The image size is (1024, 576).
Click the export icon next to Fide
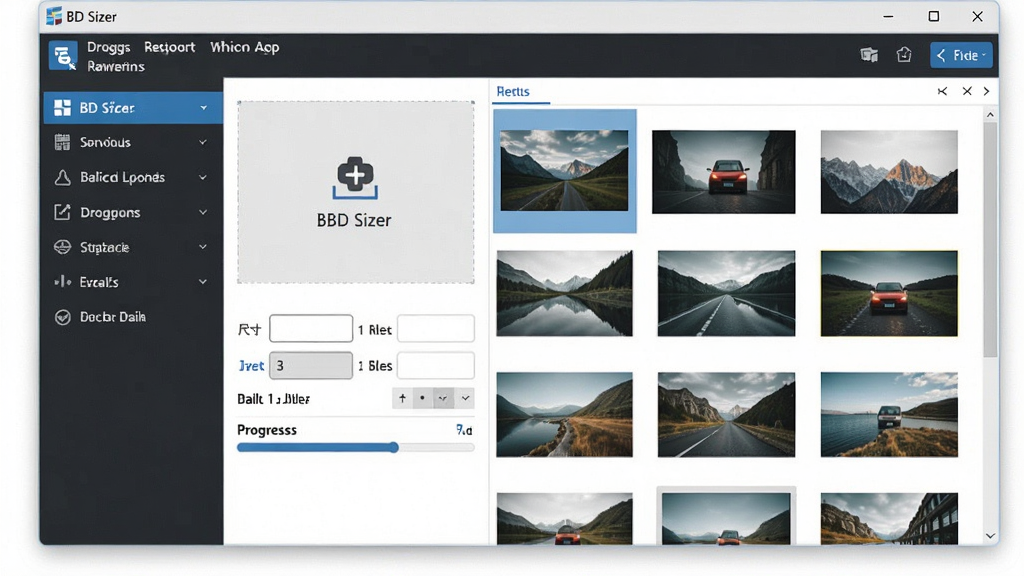click(x=904, y=55)
